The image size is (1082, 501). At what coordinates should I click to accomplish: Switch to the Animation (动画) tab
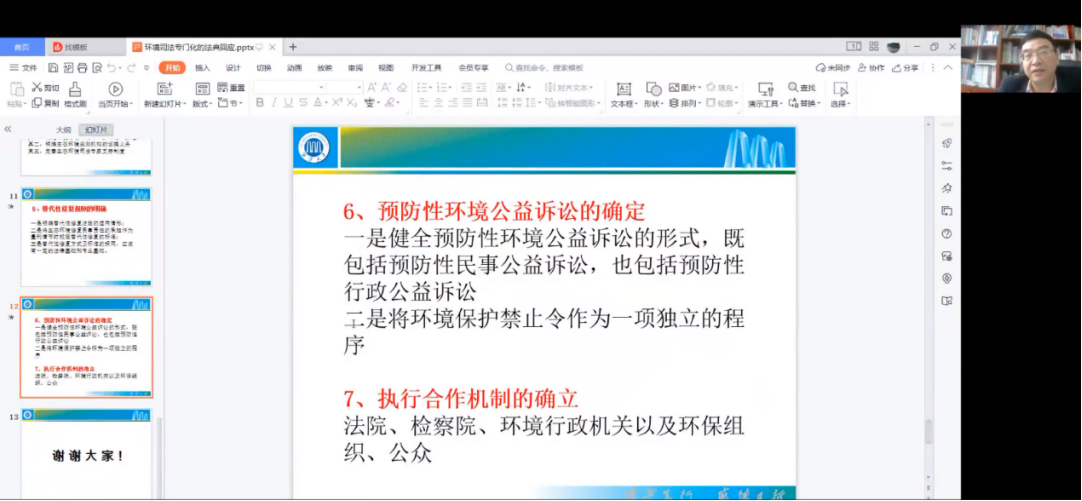(x=295, y=68)
